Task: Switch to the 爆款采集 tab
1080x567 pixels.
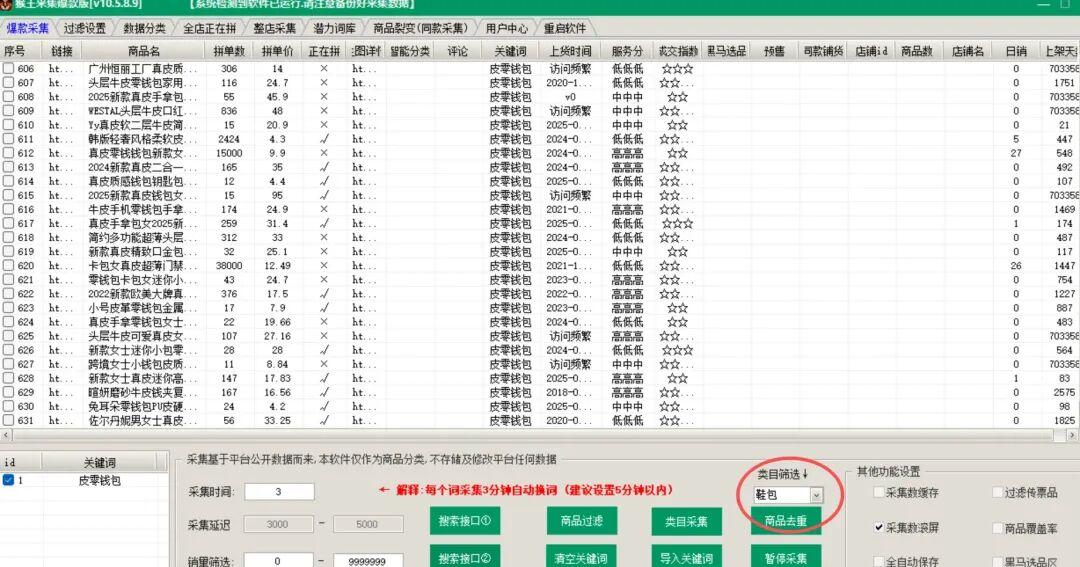Action: [x=28, y=28]
